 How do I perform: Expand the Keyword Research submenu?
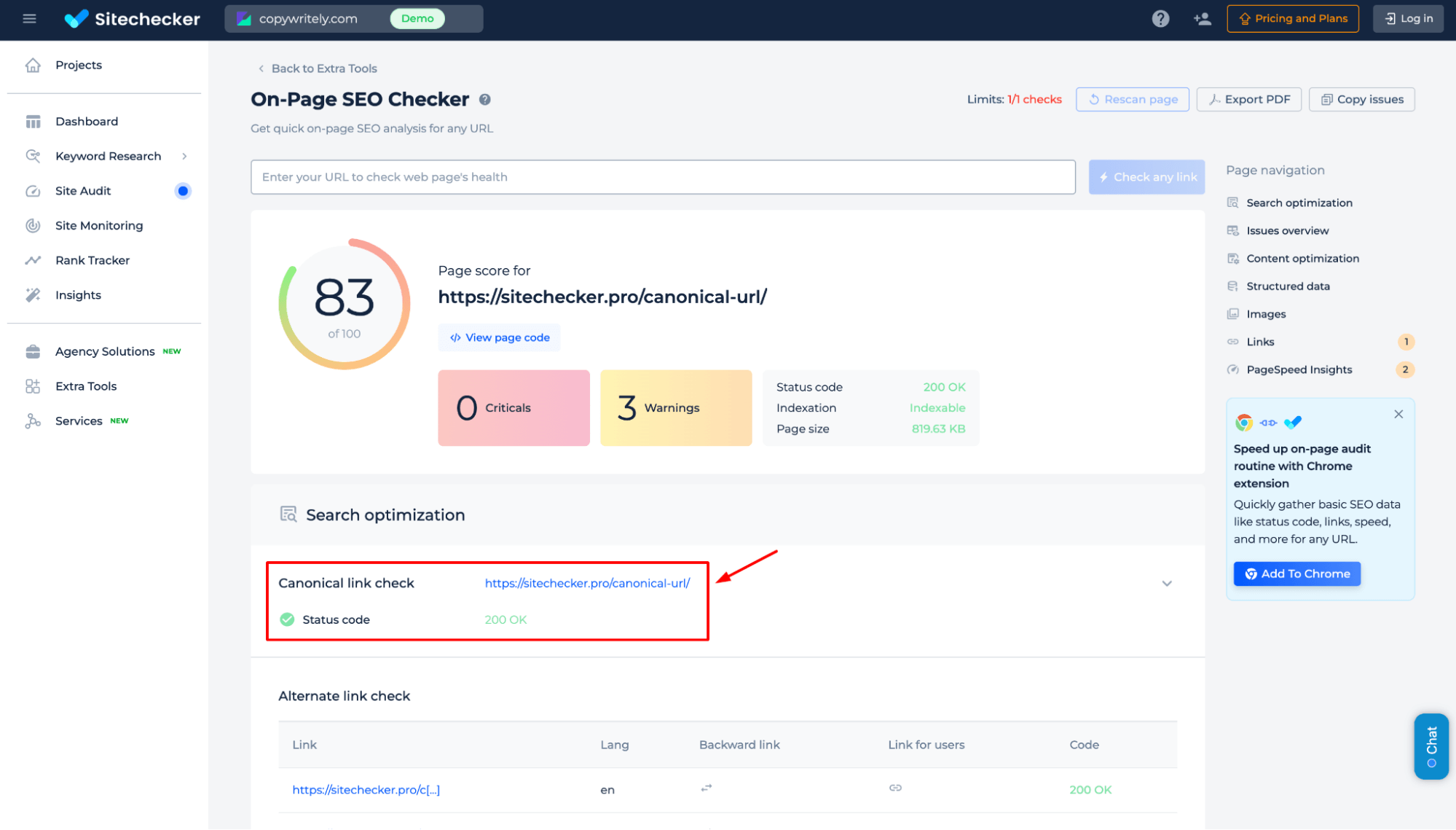pos(184,156)
